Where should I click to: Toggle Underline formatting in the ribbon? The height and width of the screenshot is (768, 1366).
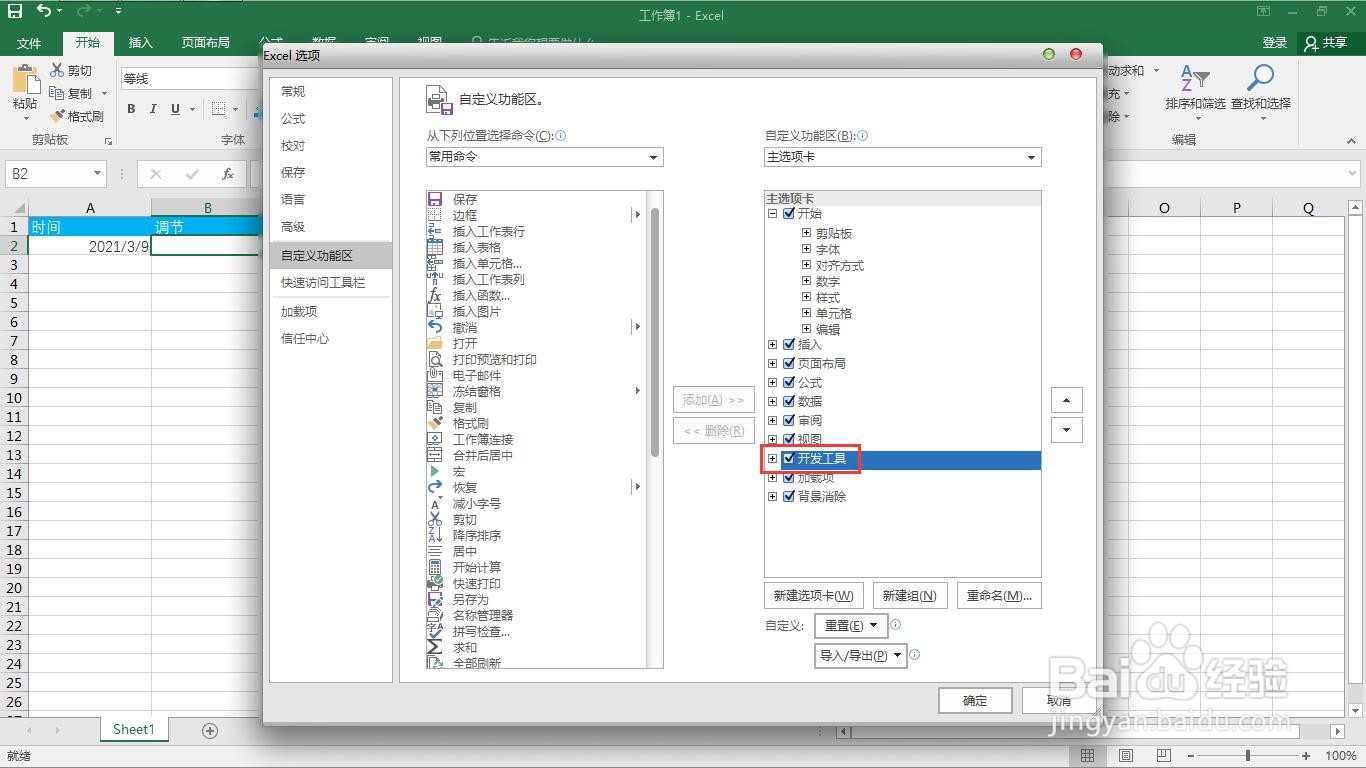(x=176, y=109)
